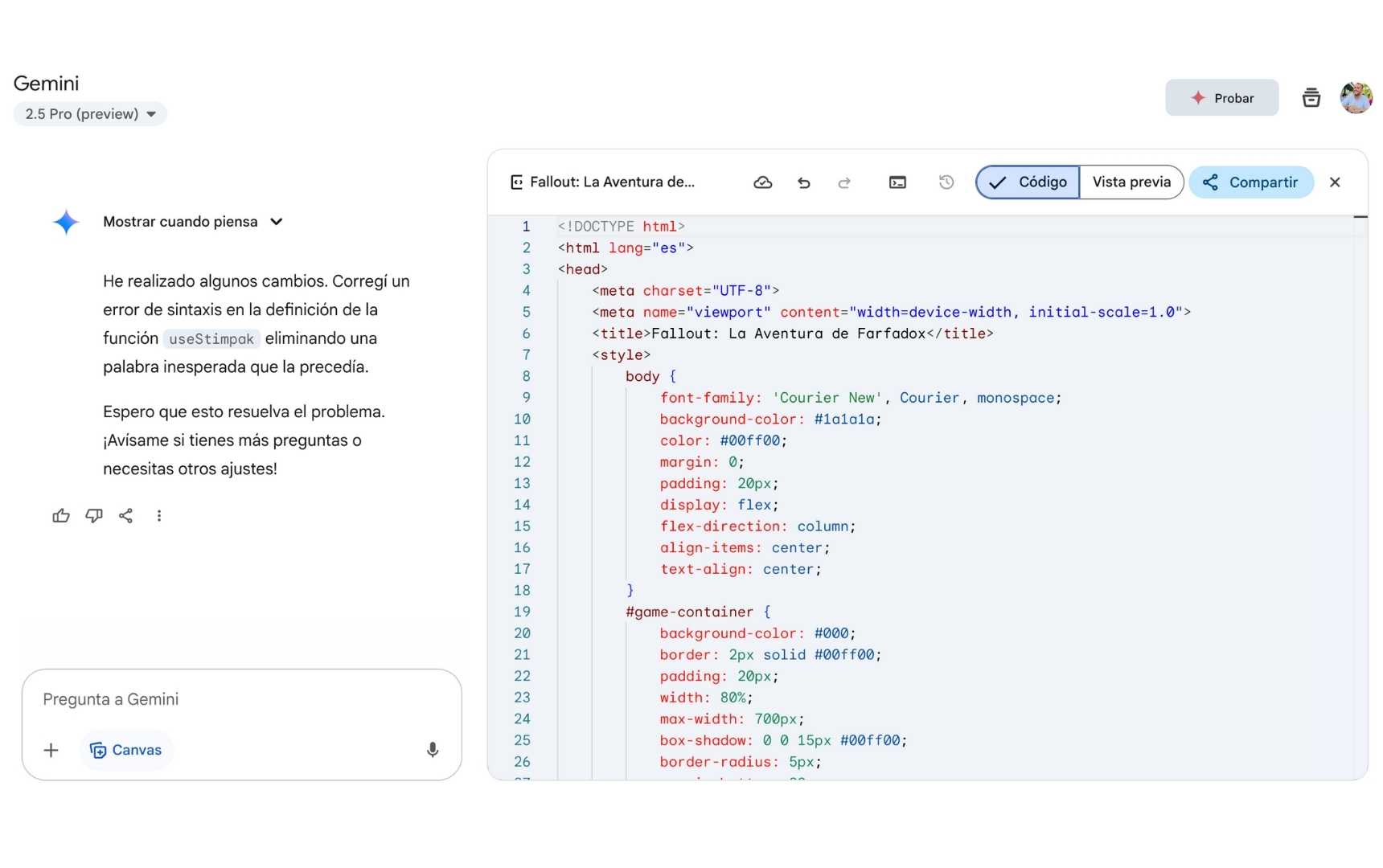Click the redo arrow icon
The image size is (1383, 868).
[x=843, y=182]
